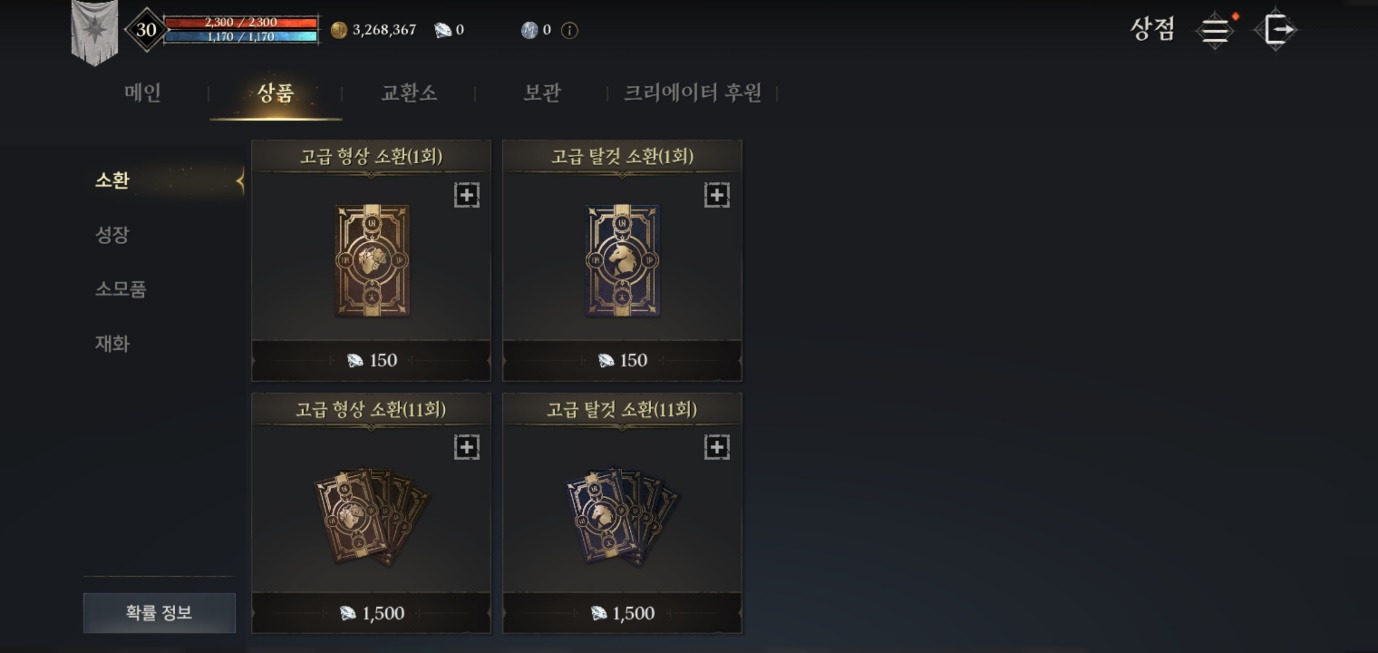Expand details for 고급 탈것 소환(11회) plus icon

[x=717, y=447]
